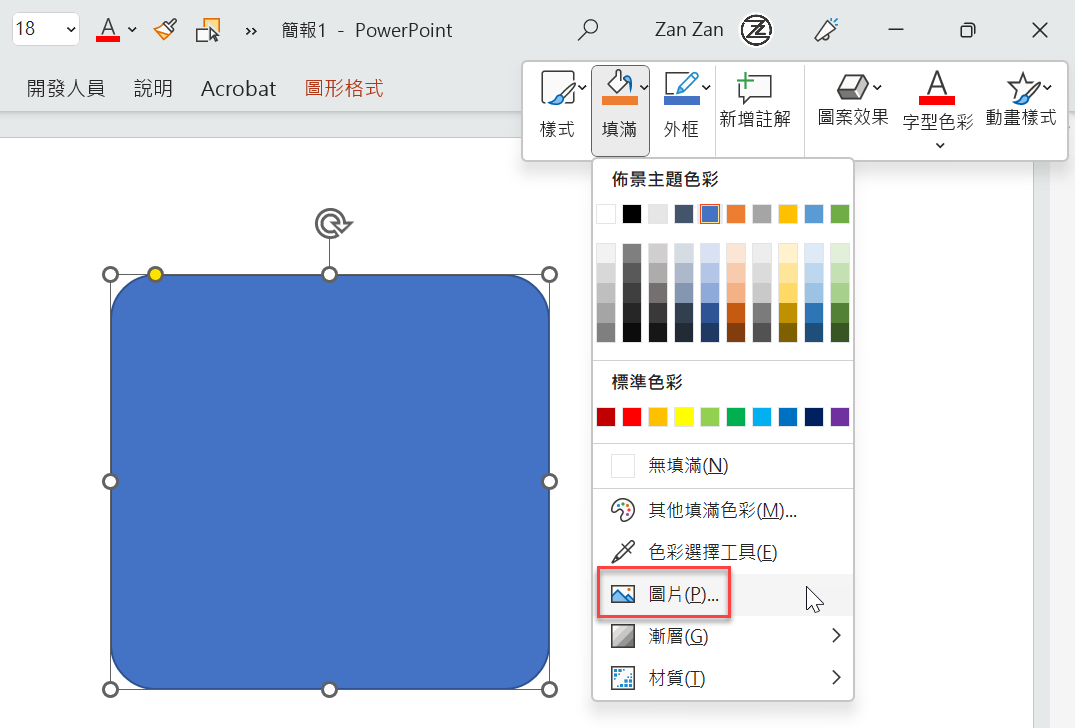Expand the 樣式 dropdown arrow
Image resolution: width=1075 pixels, height=728 pixels.
pos(582,88)
